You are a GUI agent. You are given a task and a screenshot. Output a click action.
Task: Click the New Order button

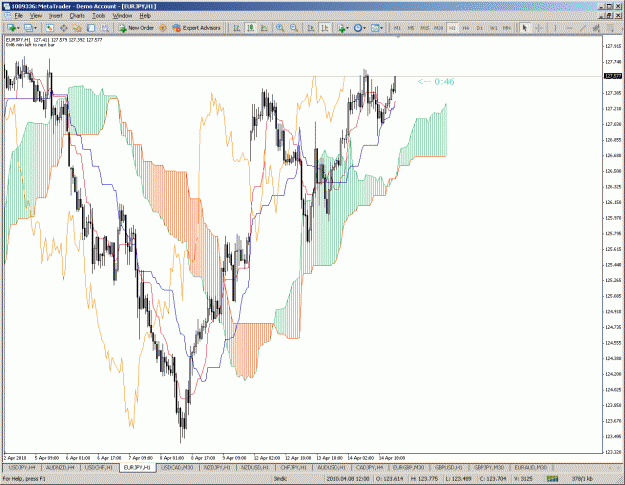point(136,28)
